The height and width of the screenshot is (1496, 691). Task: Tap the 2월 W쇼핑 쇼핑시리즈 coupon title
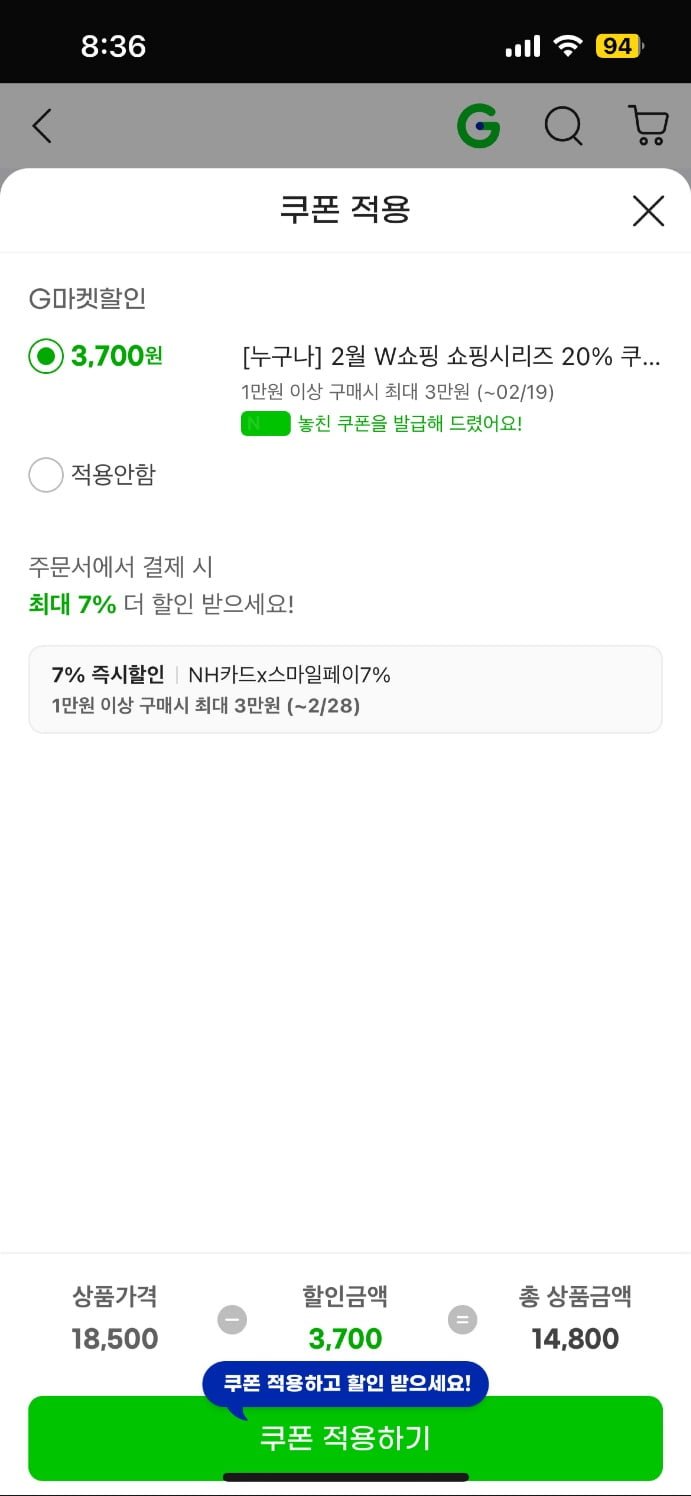(x=451, y=356)
